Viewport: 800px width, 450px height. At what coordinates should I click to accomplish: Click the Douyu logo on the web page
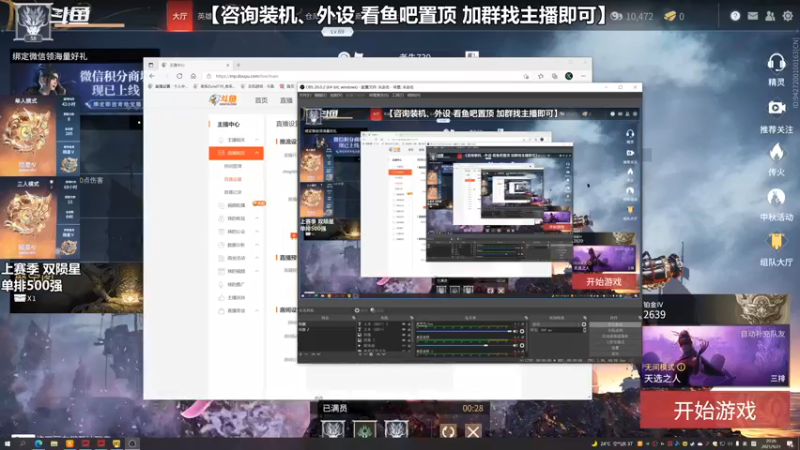click(223, 100)
